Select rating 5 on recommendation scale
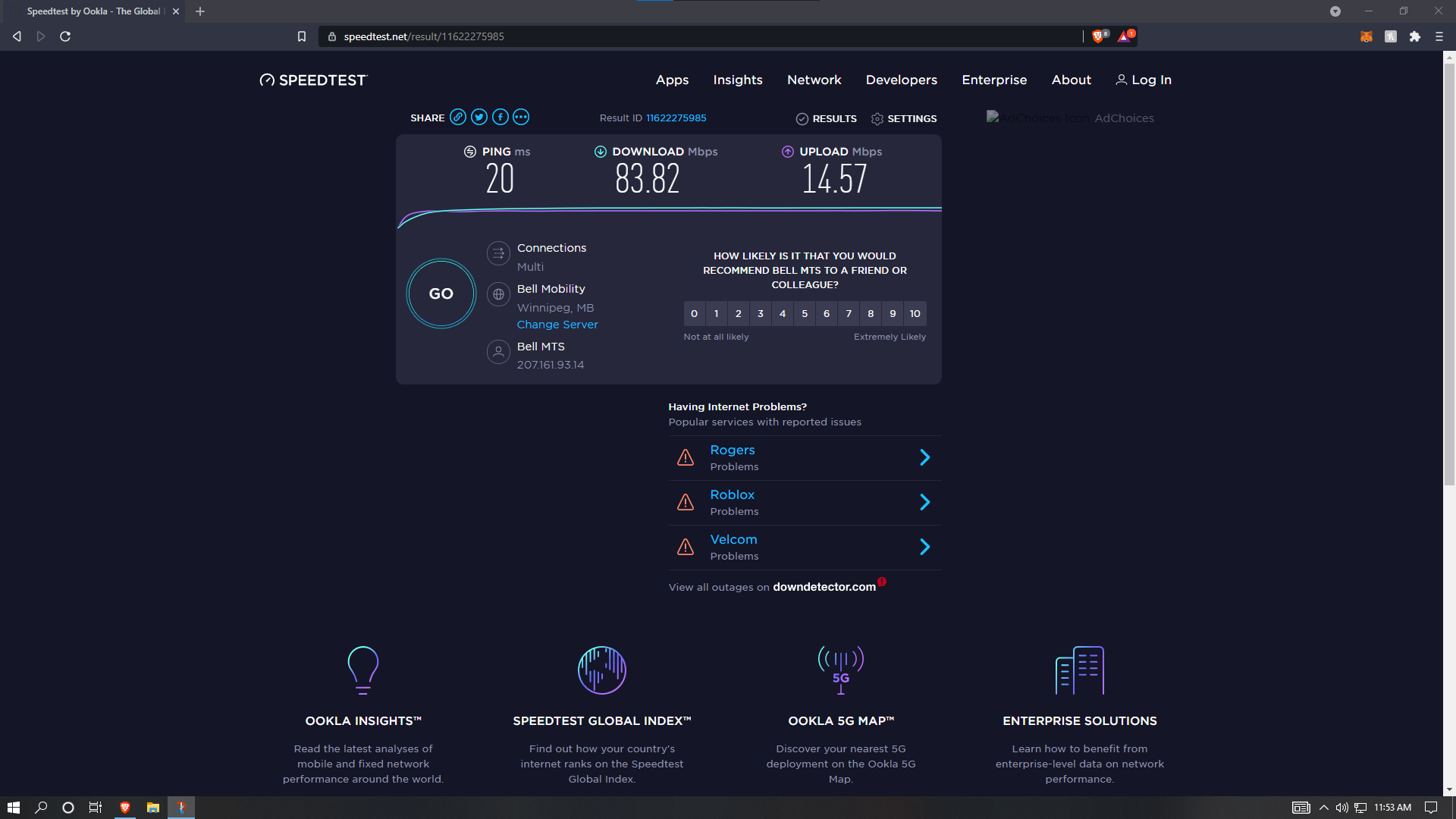The image size is (1456, 819). (805, 314)
